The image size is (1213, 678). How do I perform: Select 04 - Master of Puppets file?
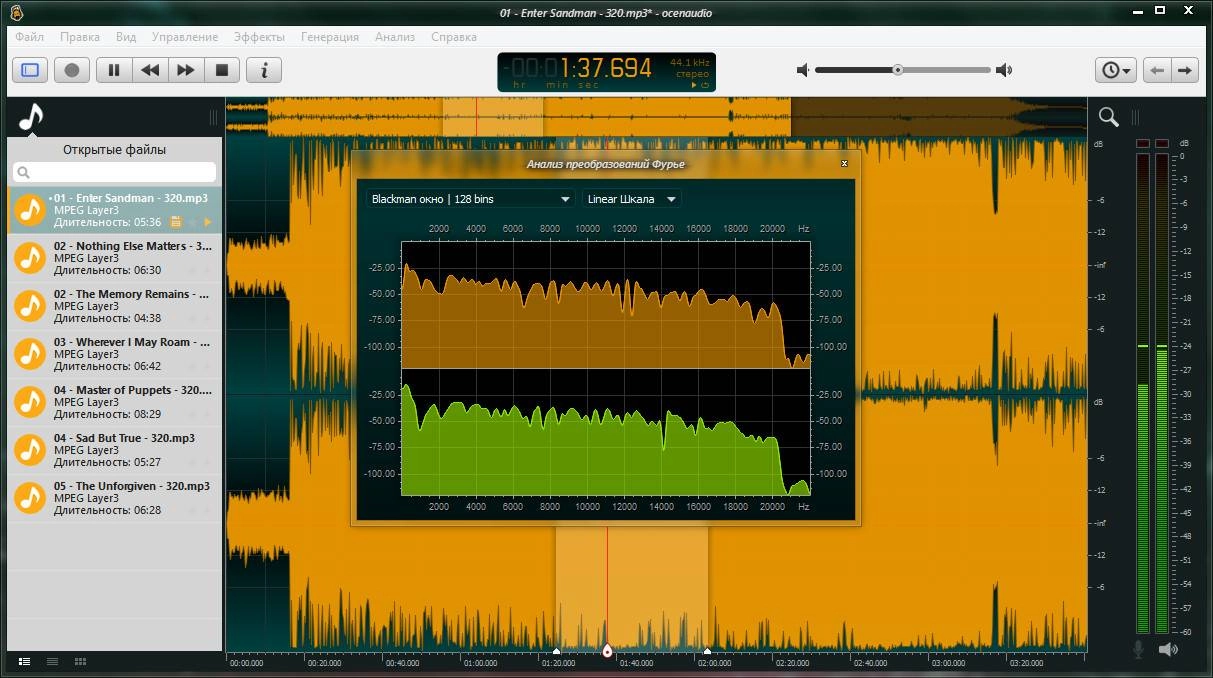click(114, 402)
